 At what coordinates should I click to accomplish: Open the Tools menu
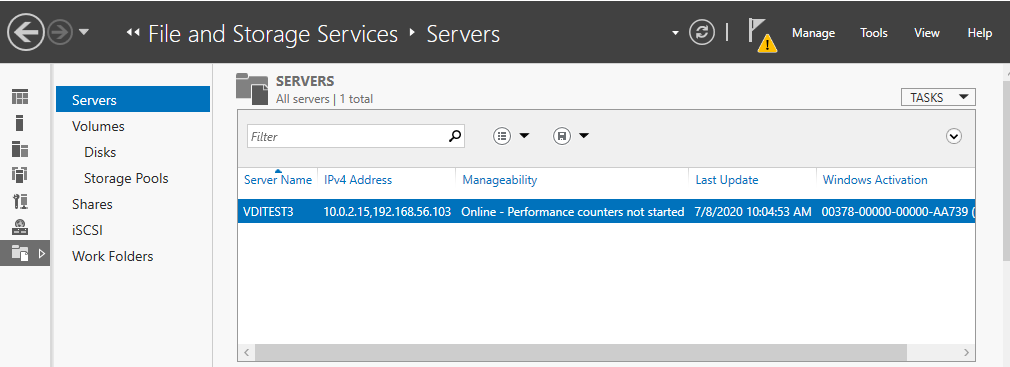tap(873, 33)
